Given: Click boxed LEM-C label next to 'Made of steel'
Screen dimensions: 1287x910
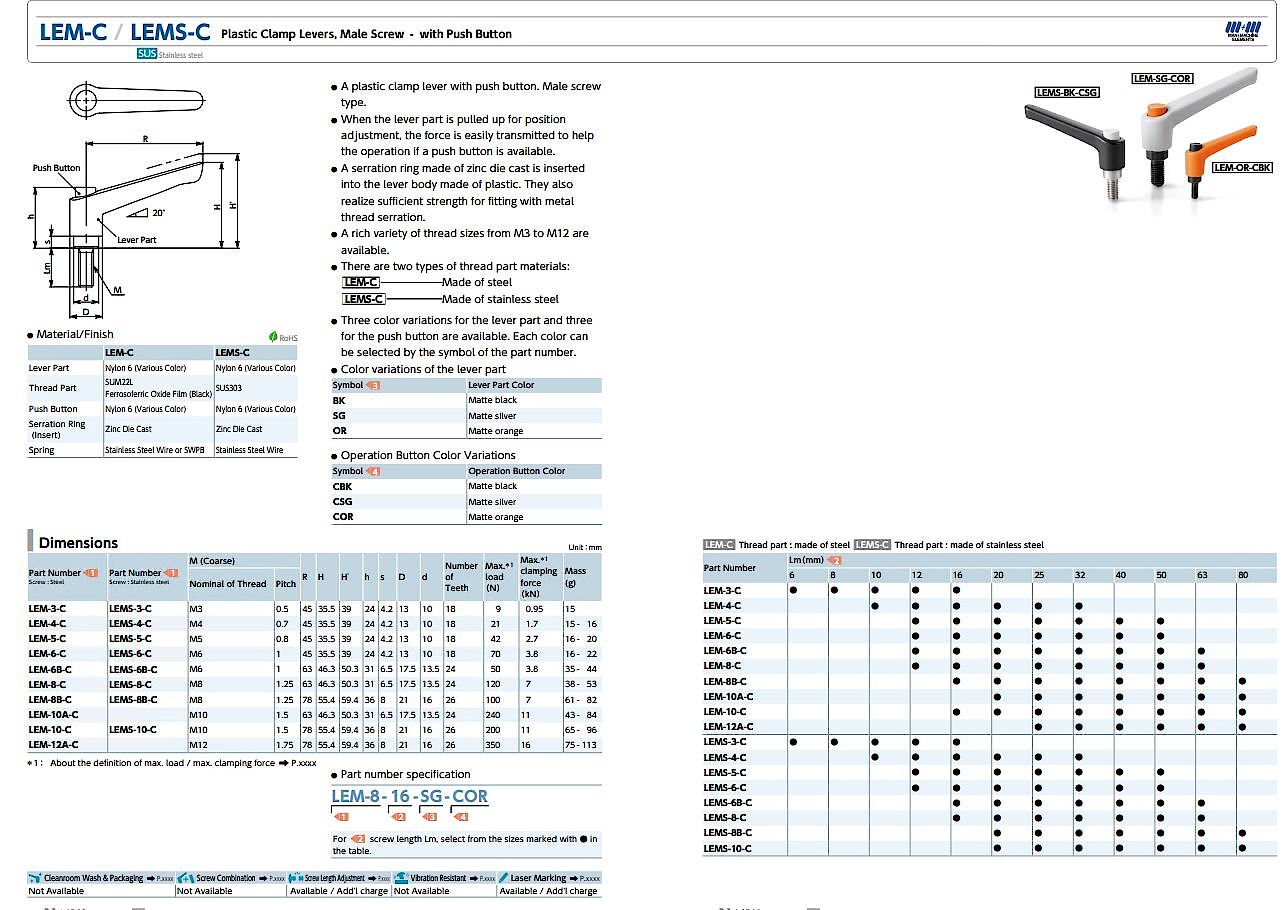Looking at the screenshot, I should click(x=361, y=282).
